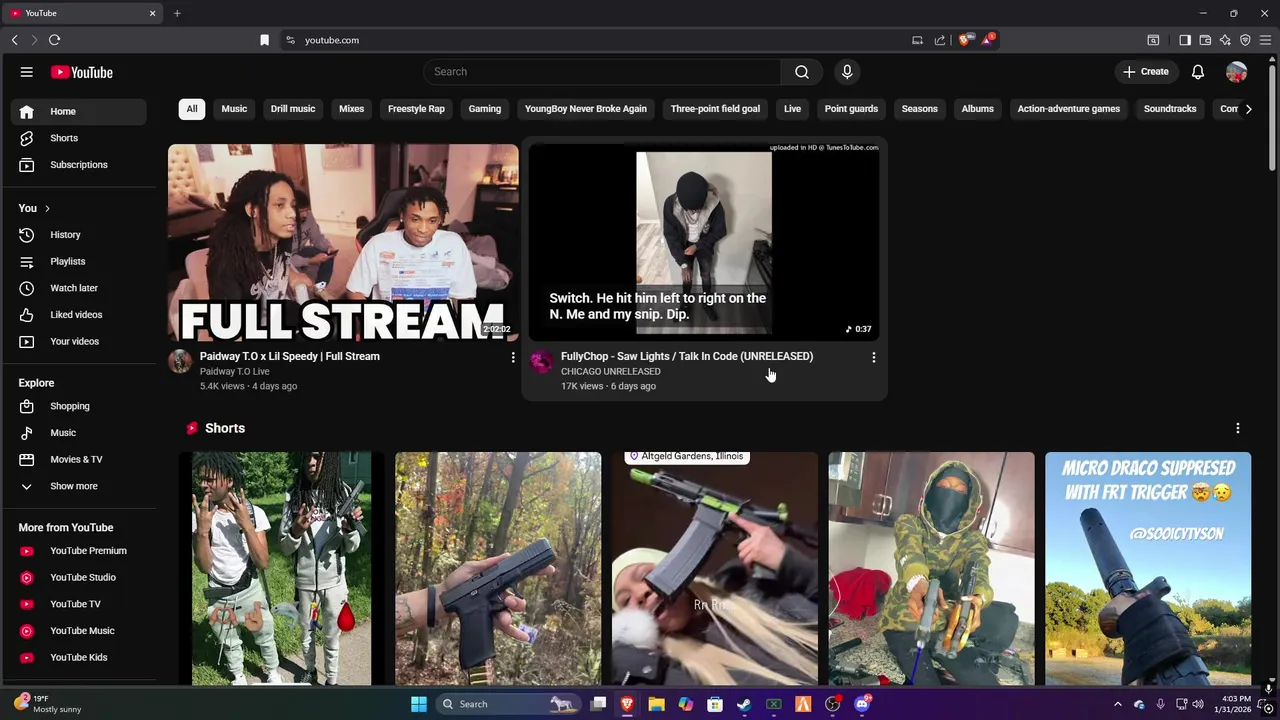Open Movies & TV under Explore
The width and height of the screenshot is (1280, 720).
point(79,459)
